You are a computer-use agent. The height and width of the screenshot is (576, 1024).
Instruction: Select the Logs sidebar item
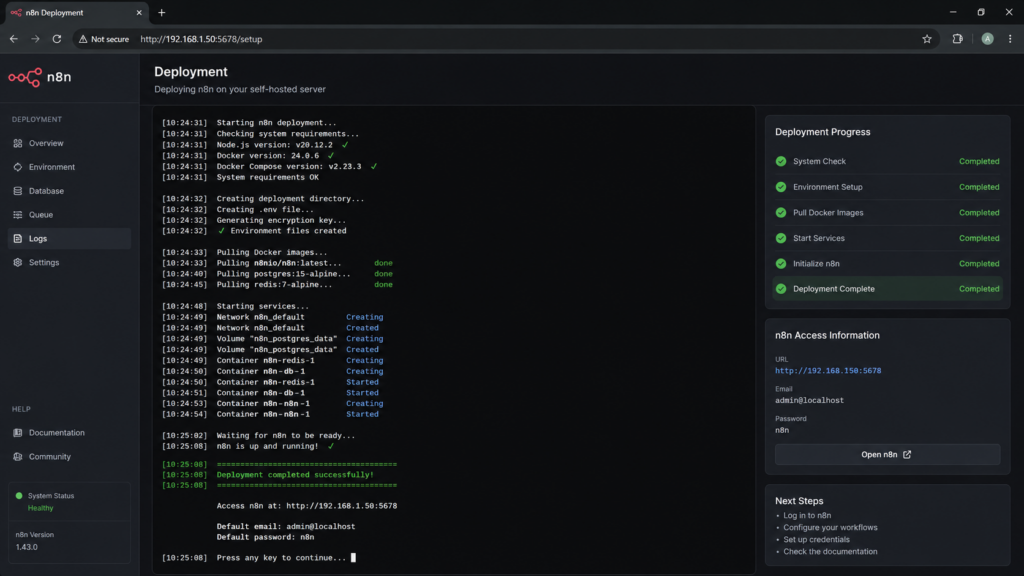point(69,238)
